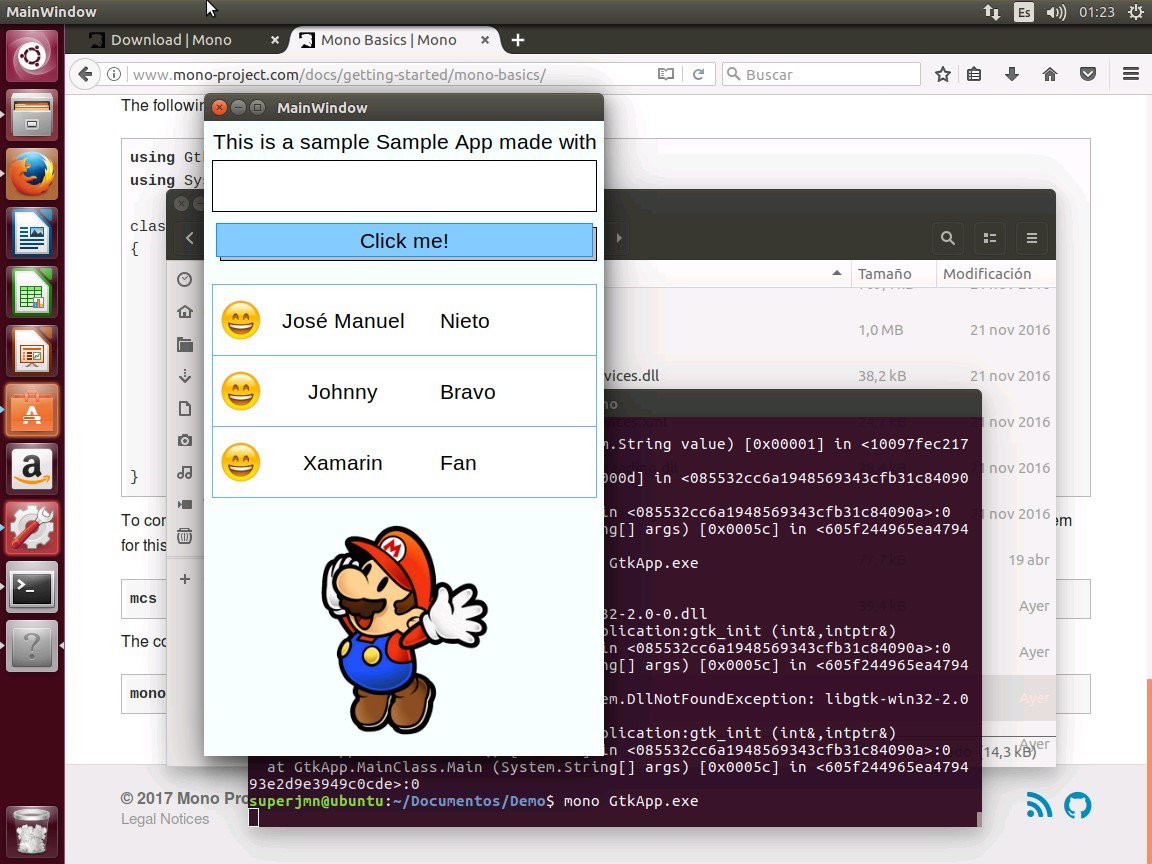Open Es keyboard layout indicator
The width and height of the screenshot is (1152, 864).
pos(1023,12)
